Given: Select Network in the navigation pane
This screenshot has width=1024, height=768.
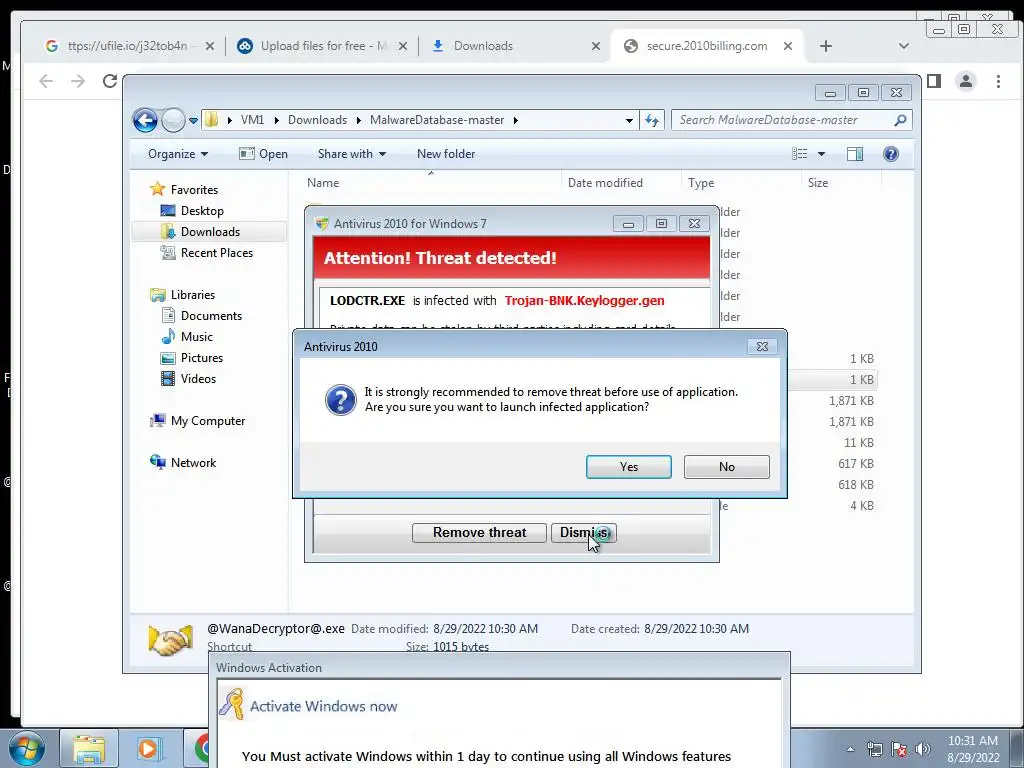Looking at the screenshot, I should pyautogui.click(x=193, y=463).
